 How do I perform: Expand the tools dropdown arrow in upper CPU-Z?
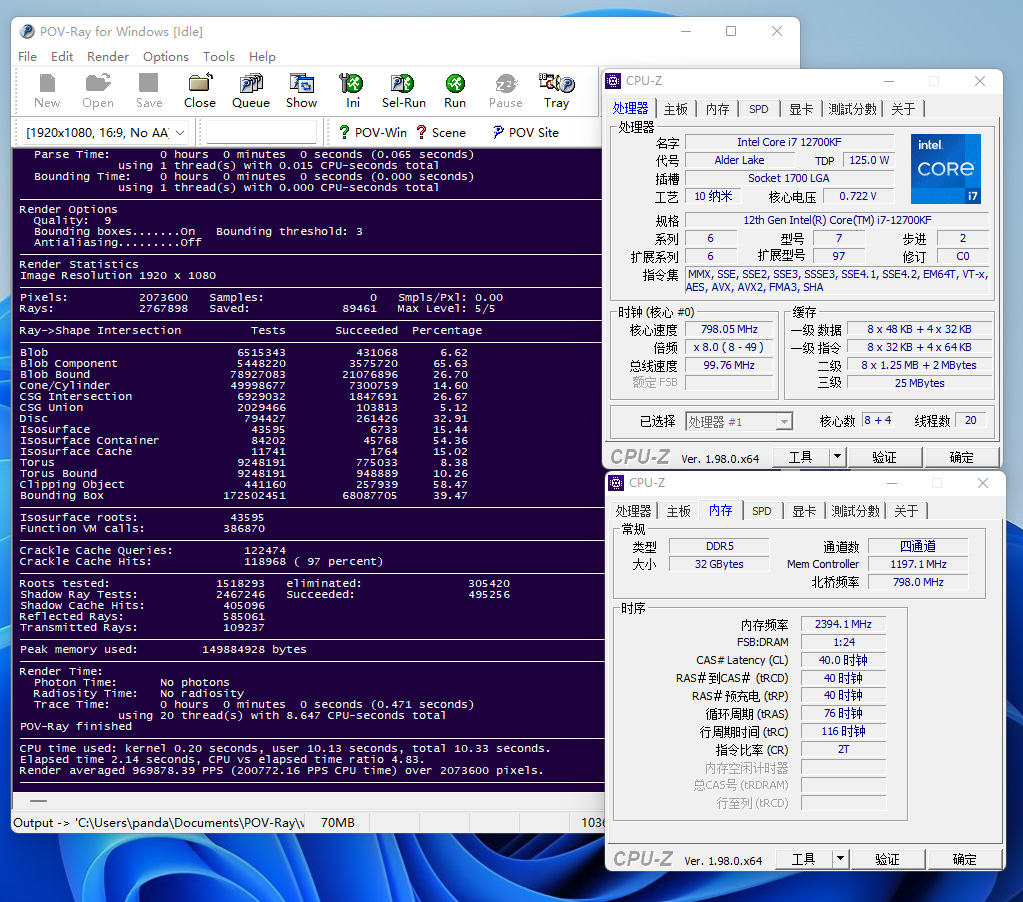tap(837, 457)
